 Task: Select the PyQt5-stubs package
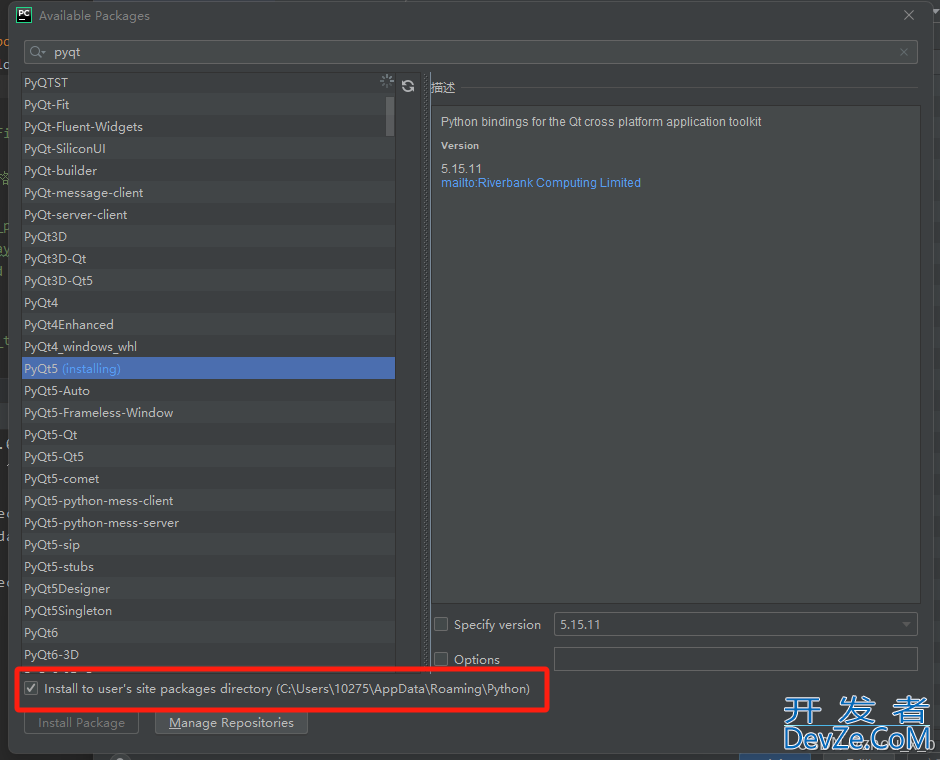point(208,566)
